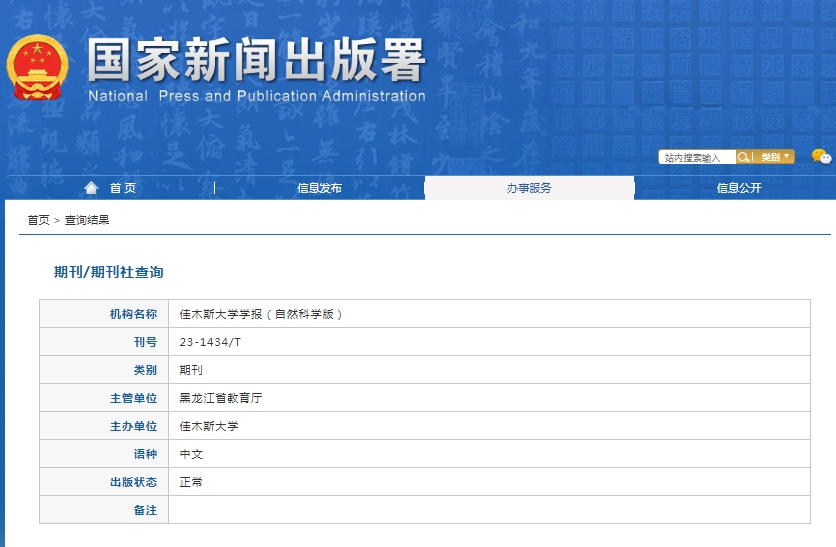Select the 办事服务 navigation tab
The height and width of the screenshot is (547, 836).
click(529, 188)
